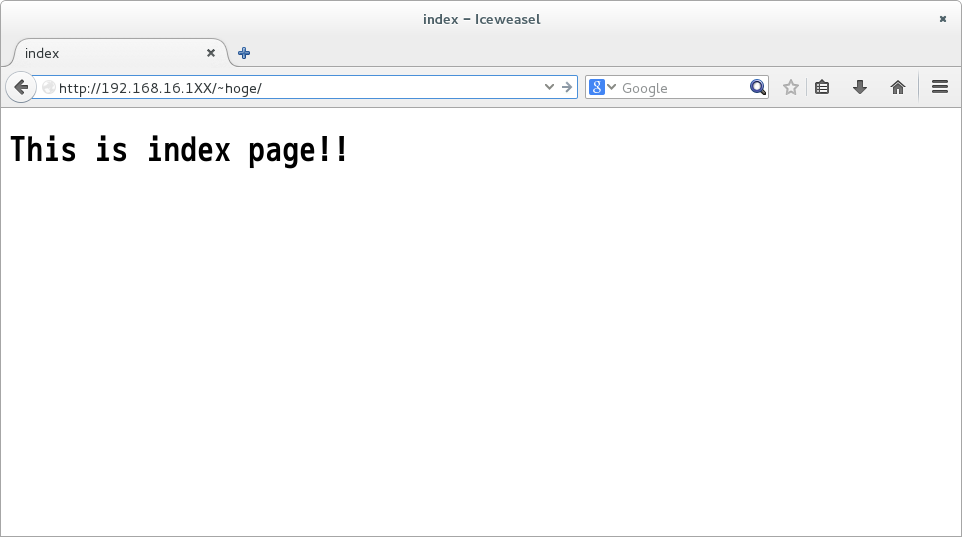Go to Home page icon
962x537 pixels.
[898, 87]
